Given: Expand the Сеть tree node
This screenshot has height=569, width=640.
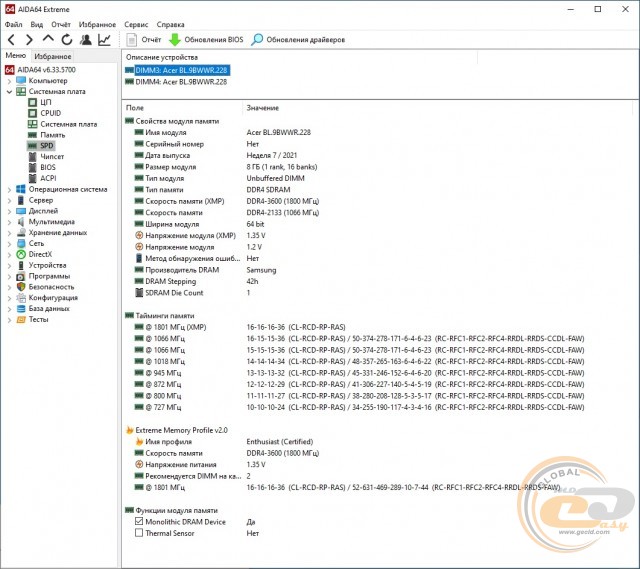Looking at the screenshot, I should coord(9,244).
